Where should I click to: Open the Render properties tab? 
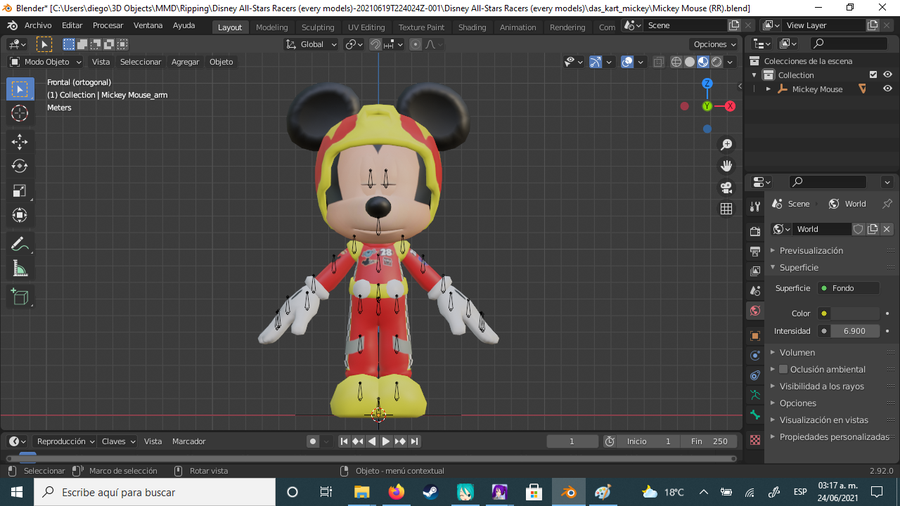755,231
